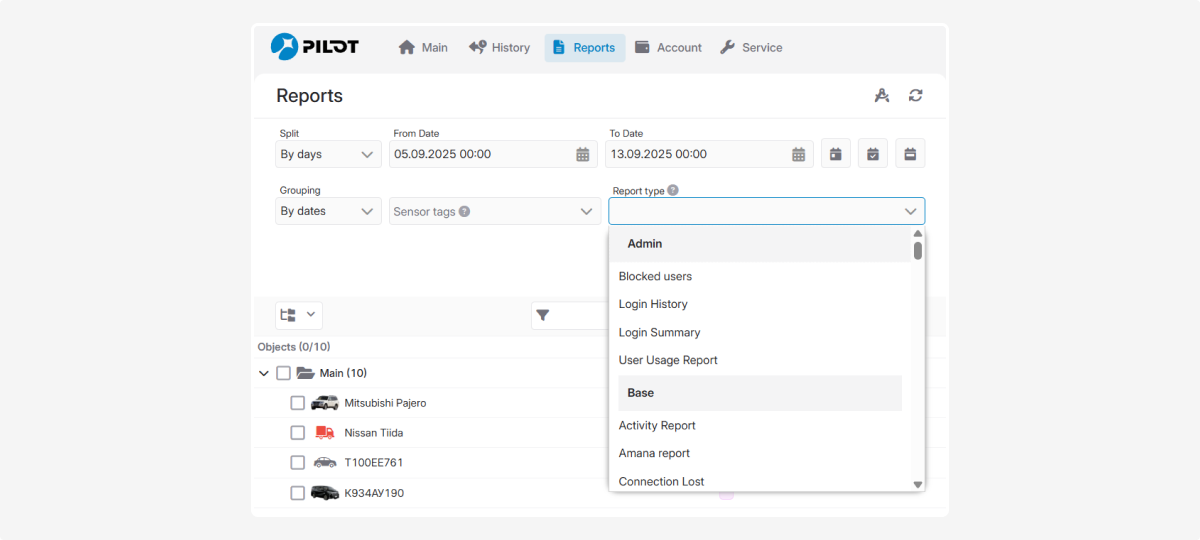Click the PILOT logo
1200x540 pixels.
pos(315,47)
